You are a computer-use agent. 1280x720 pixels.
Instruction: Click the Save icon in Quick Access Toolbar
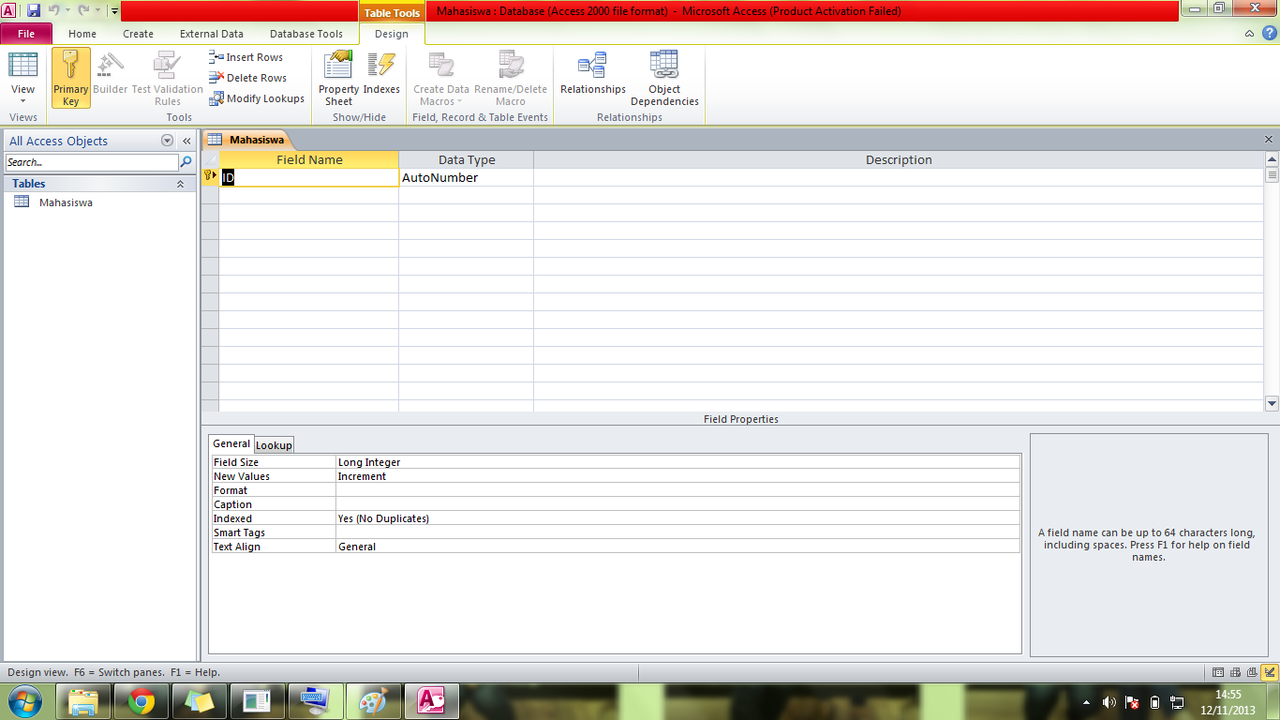pyautogui.click(x=33, y=11)
